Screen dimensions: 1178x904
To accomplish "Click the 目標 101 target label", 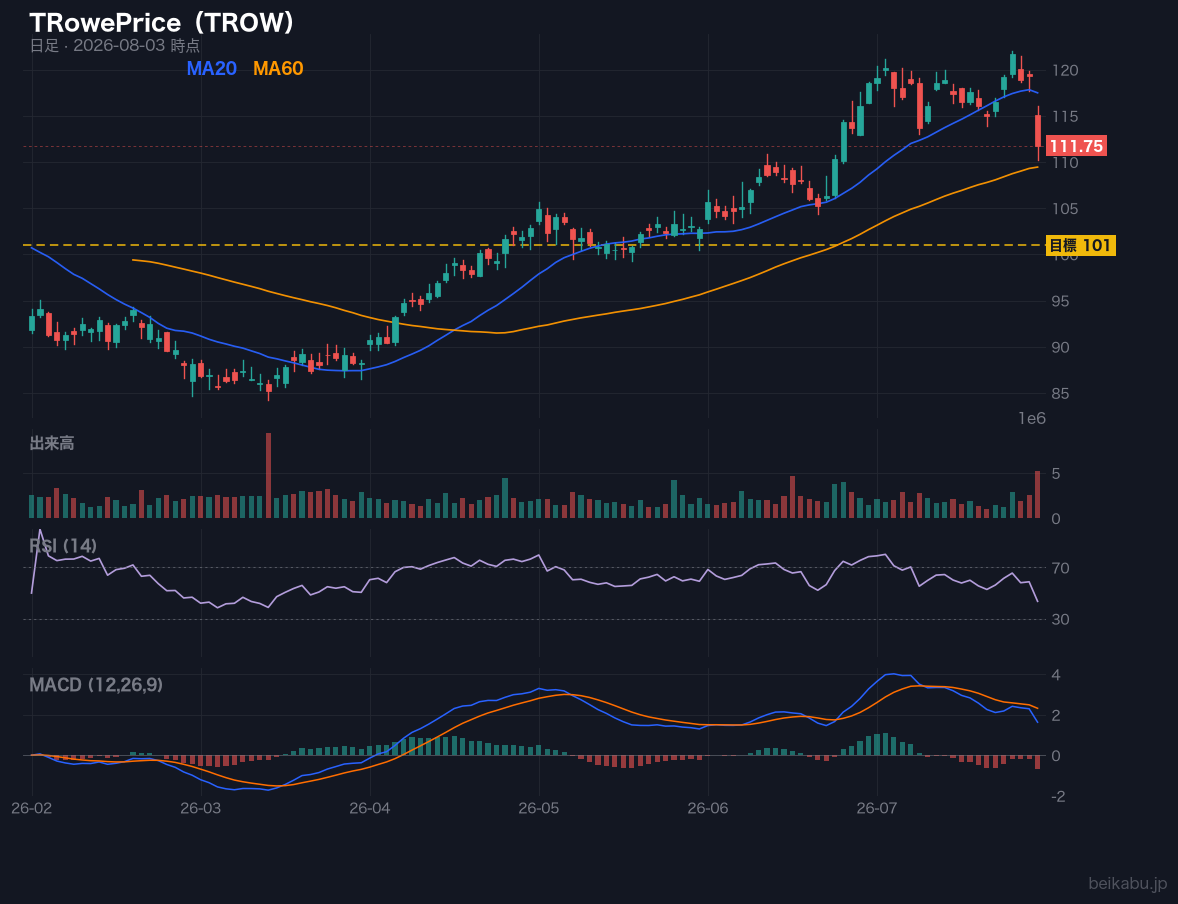I will pyautogui.click(x=1080, y=245).
